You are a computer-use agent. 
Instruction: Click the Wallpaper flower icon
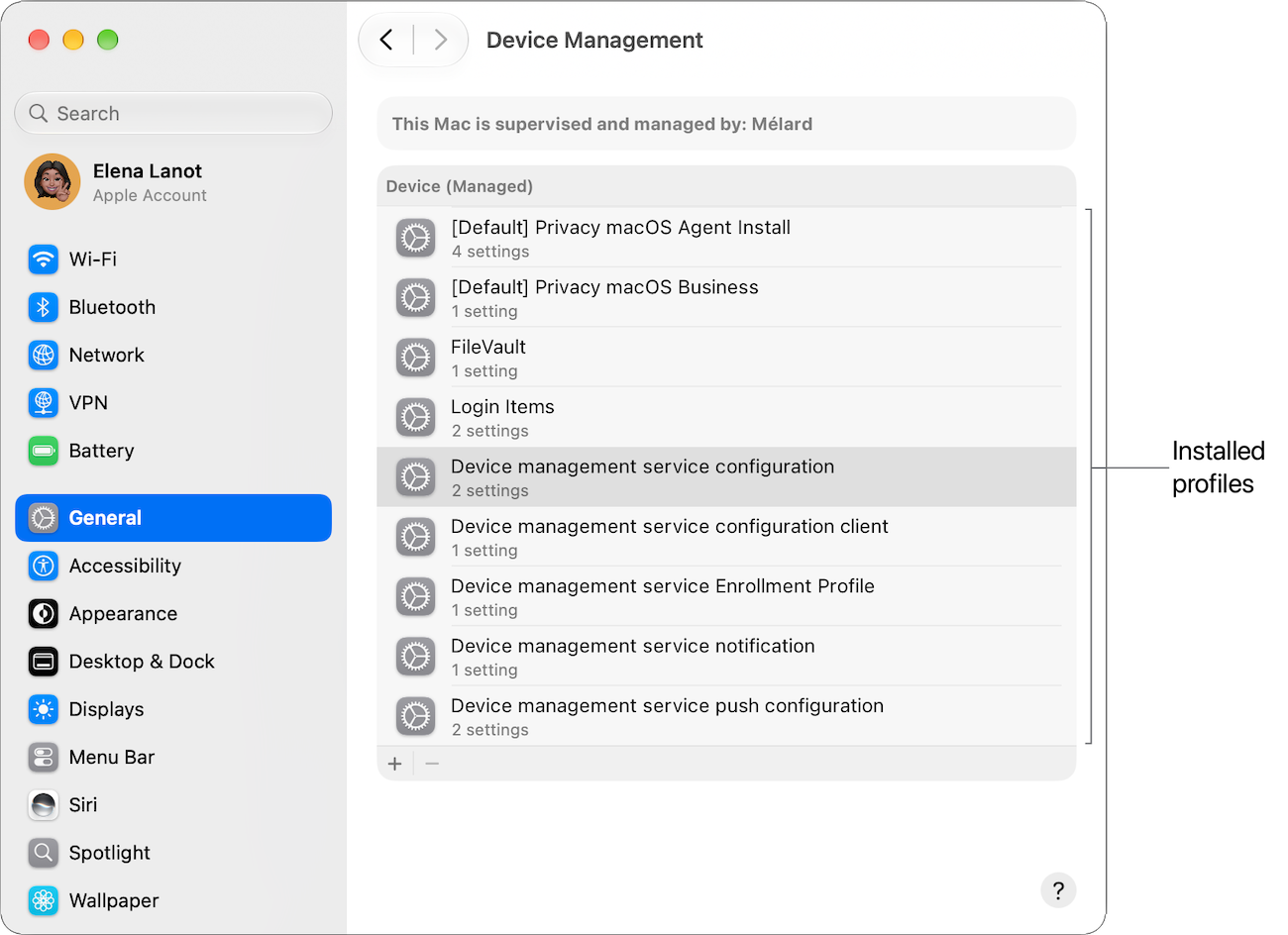[x=44, y=900]
